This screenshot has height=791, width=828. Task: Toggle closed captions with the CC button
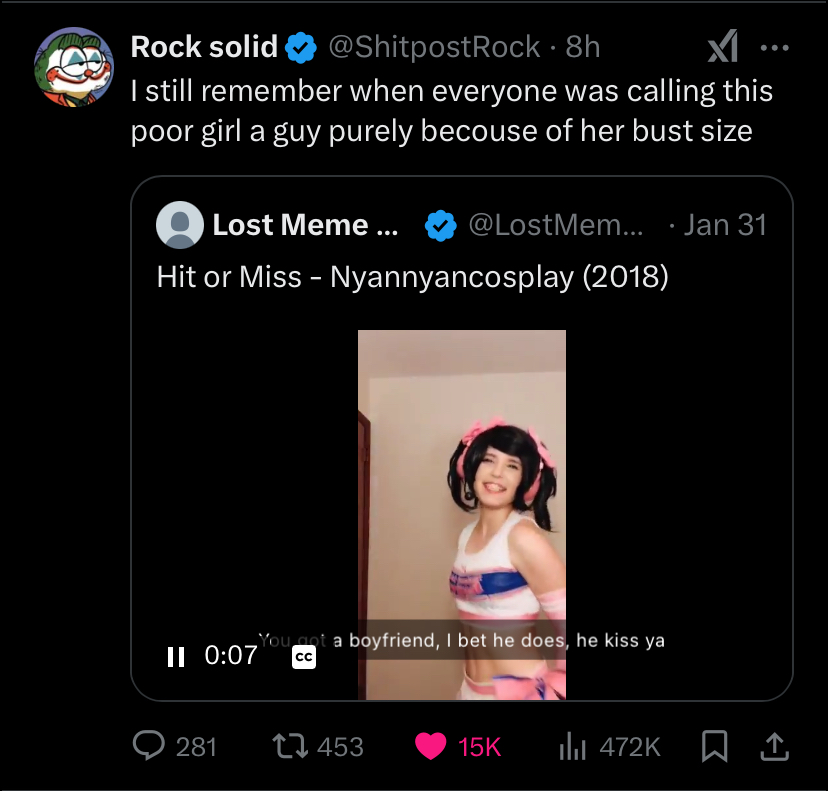click(303, 657)
